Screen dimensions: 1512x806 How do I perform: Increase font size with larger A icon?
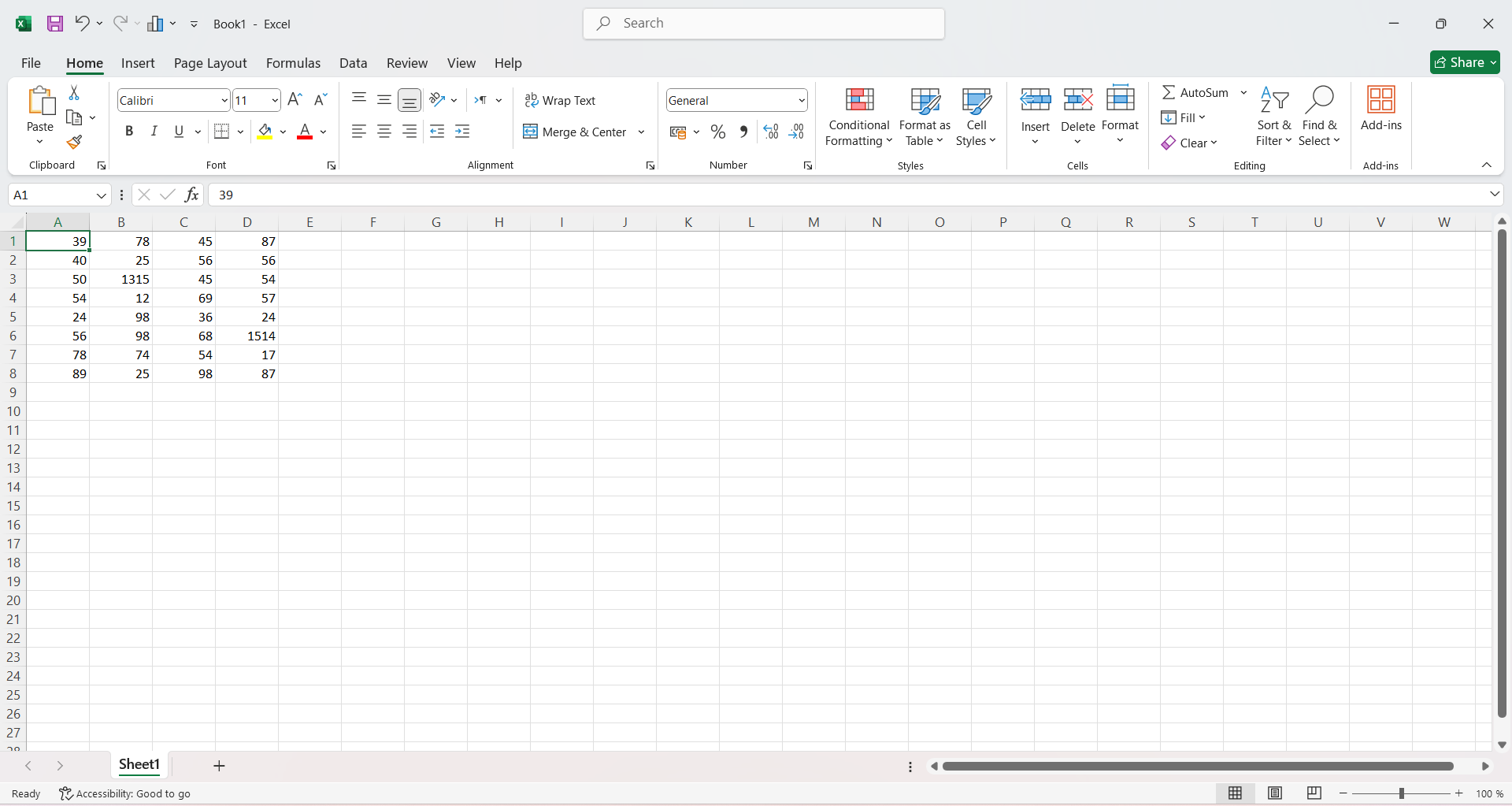295,99
